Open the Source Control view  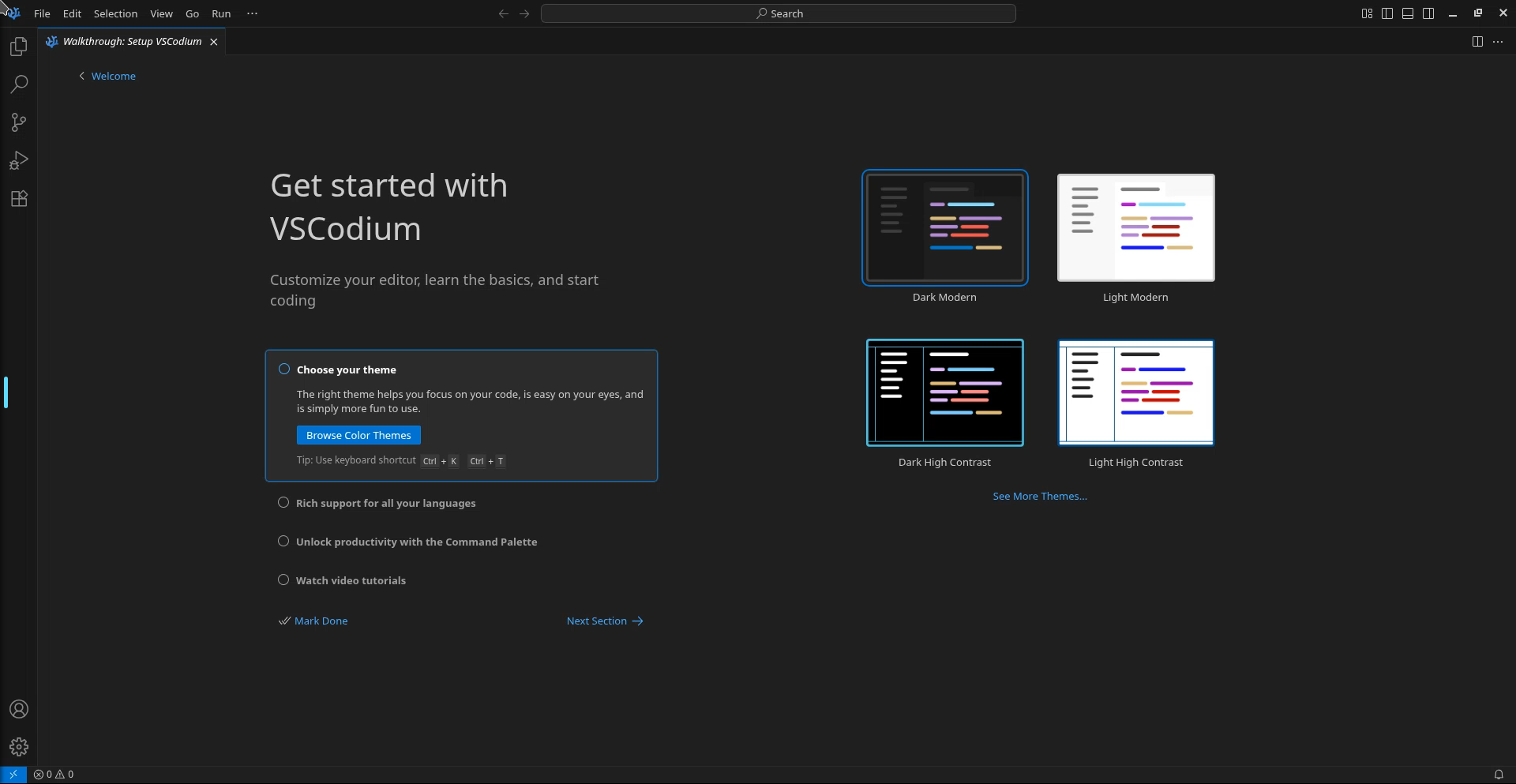pyautogui.click(x=19, y=122)
